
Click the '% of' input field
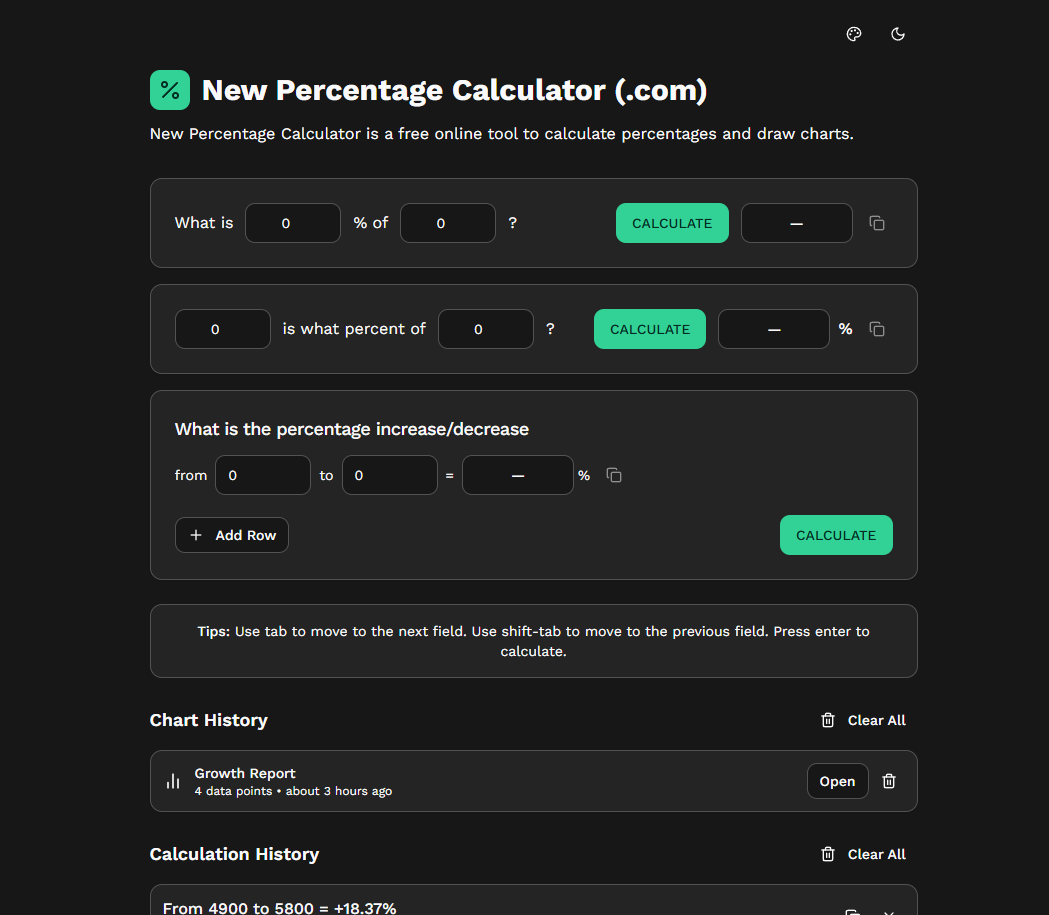447,223
